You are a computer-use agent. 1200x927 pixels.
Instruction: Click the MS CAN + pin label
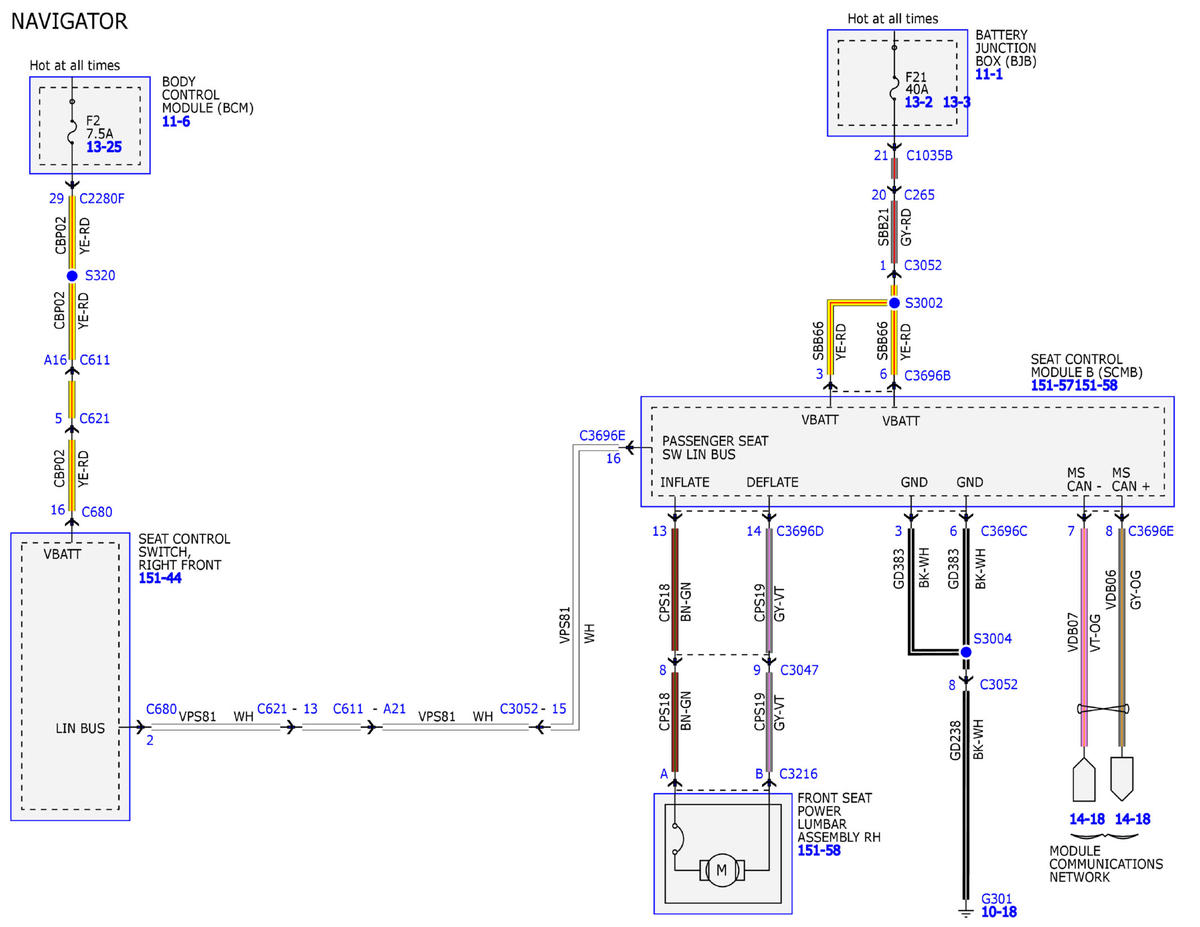click(1131, 478)
